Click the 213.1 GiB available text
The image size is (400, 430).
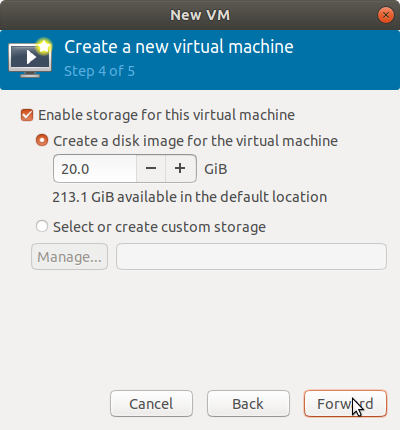pyautogui.click(x=189, y=197)
